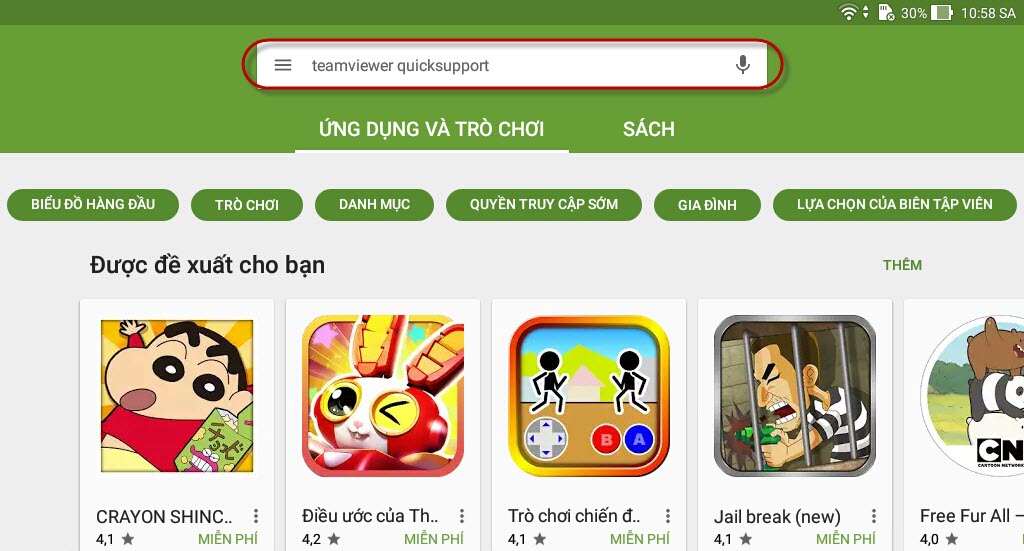Switch to ỨNG DỤNG VÀ TRÒ CHƠI tab
1024x551 pixels.
(432, 129)
